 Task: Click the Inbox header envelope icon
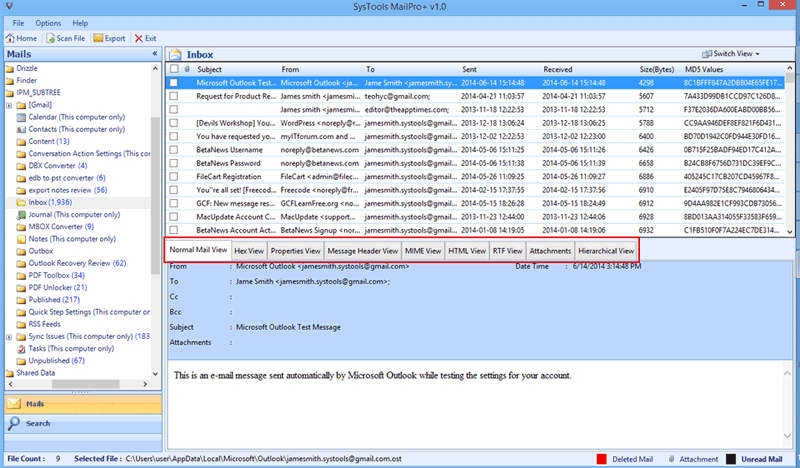click(175, 54)
